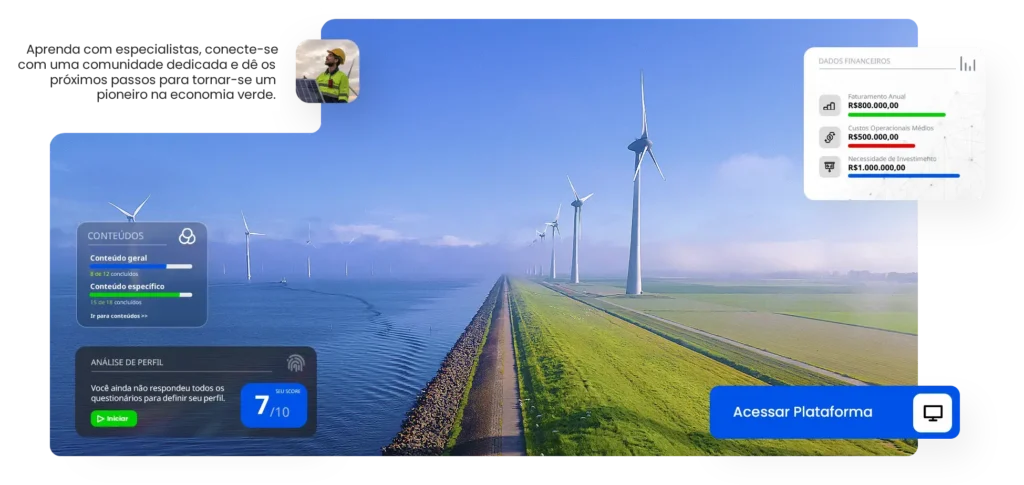
Task: Click the red bar under R$500.000,00
Action: pos(881,146)
